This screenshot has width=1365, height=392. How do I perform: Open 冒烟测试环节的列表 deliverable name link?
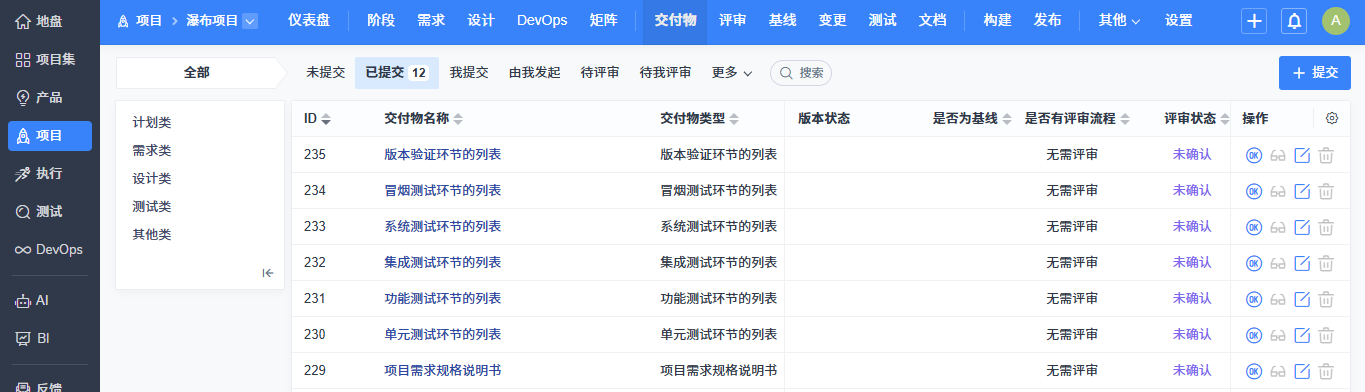tap(443, 191)
